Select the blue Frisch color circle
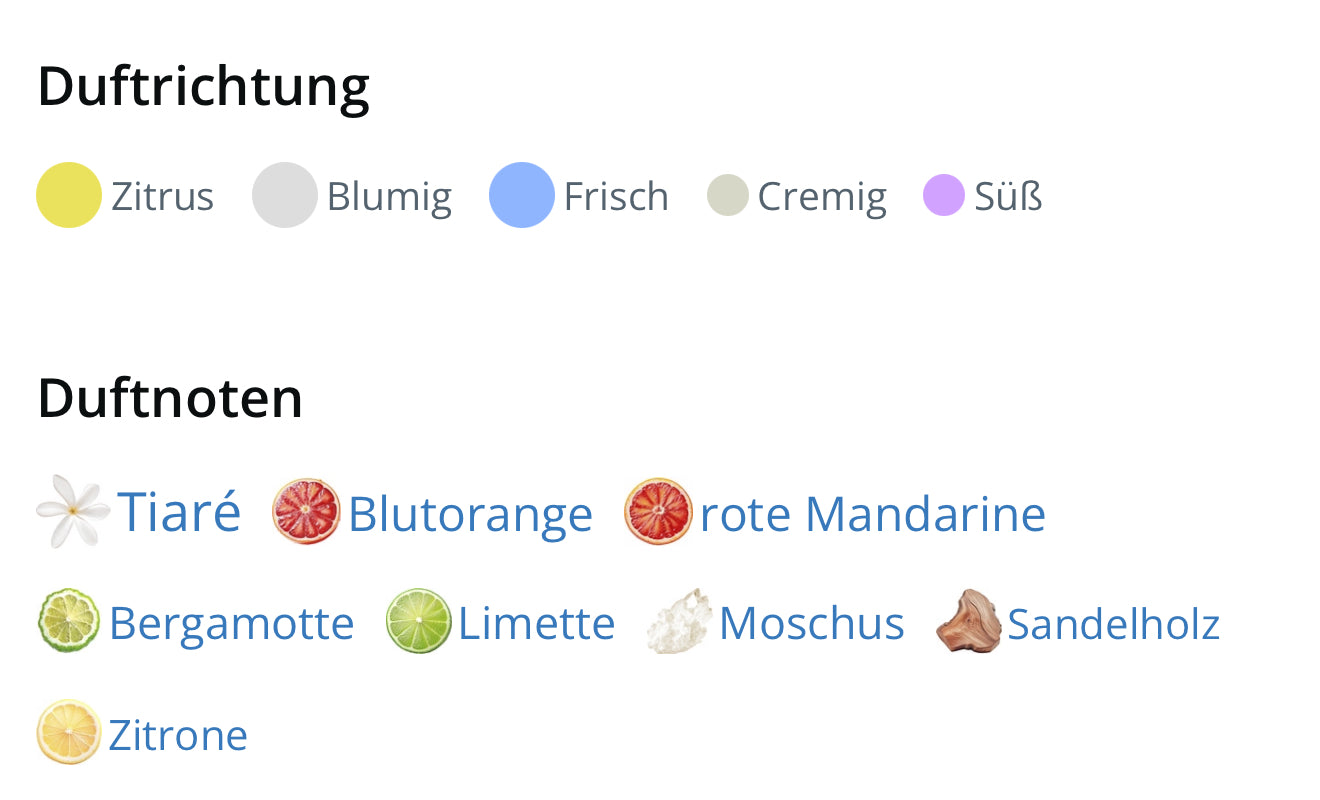Screen dimensions: 1320x800 (x=521, y=195)
